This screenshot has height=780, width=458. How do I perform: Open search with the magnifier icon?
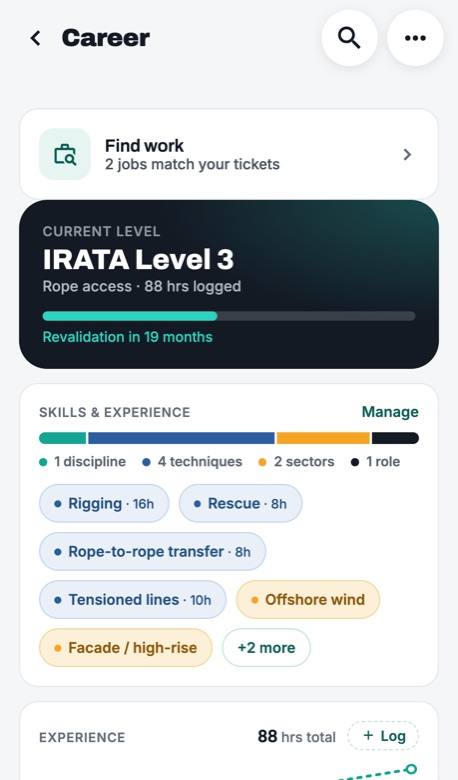349,38
